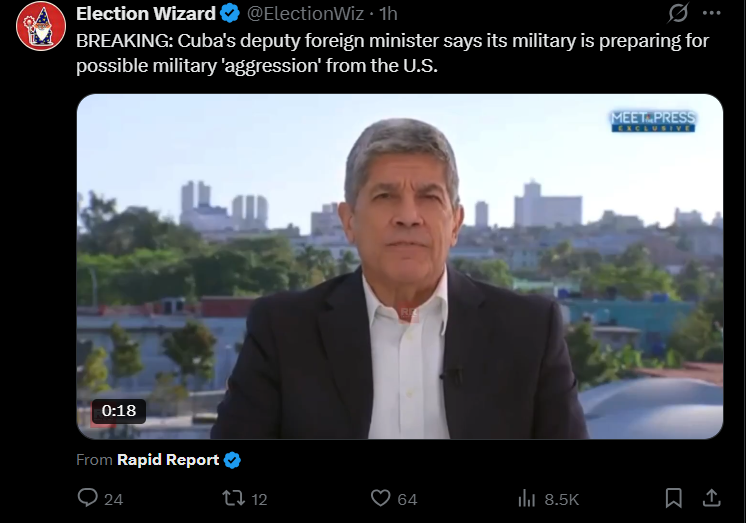Open the share post icon
The image size is (746, 523).
pos(711,498)
